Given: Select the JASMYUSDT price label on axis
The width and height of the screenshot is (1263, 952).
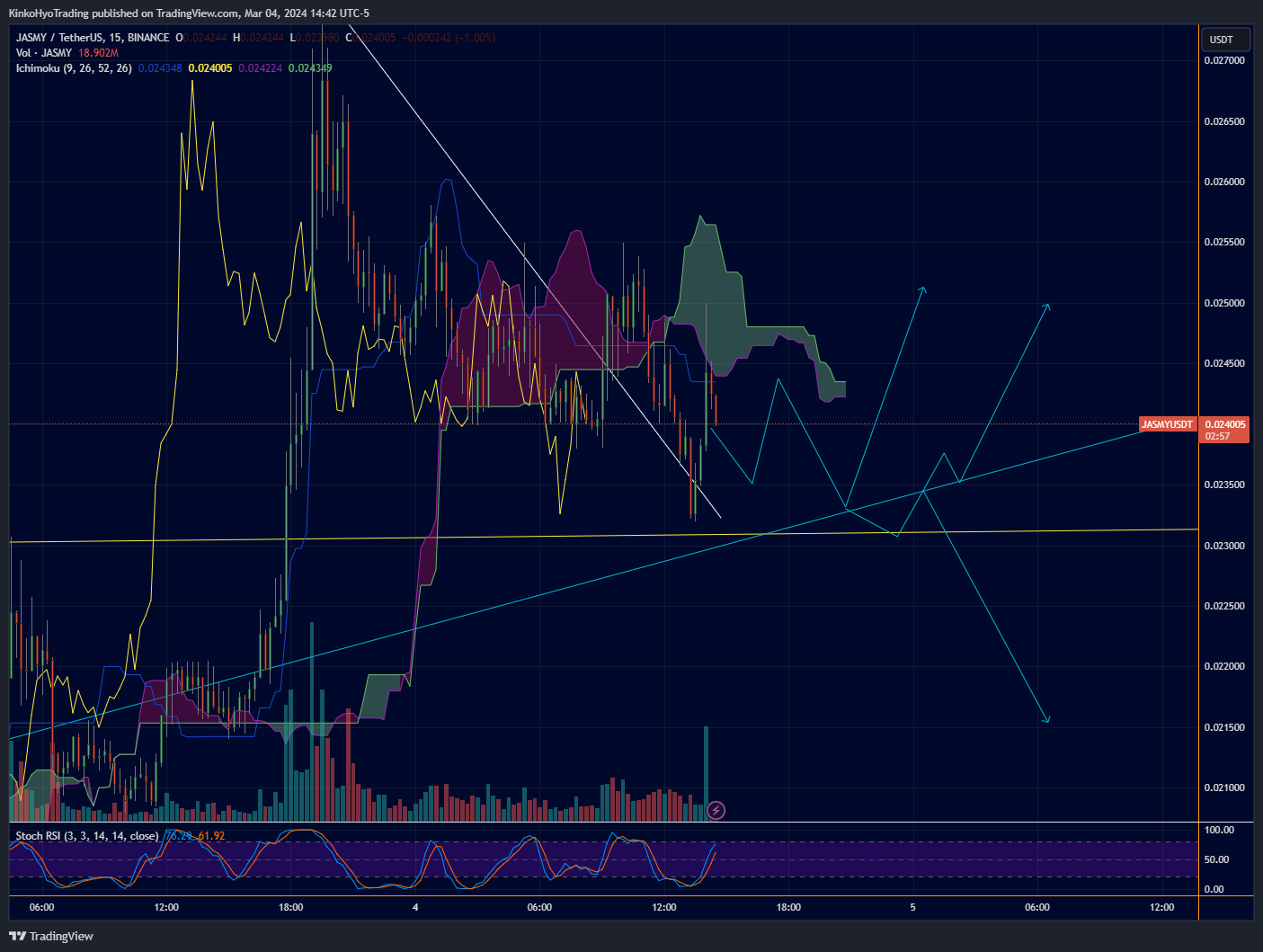Looking at the screenshot, I should click(x=1167, y=424).
